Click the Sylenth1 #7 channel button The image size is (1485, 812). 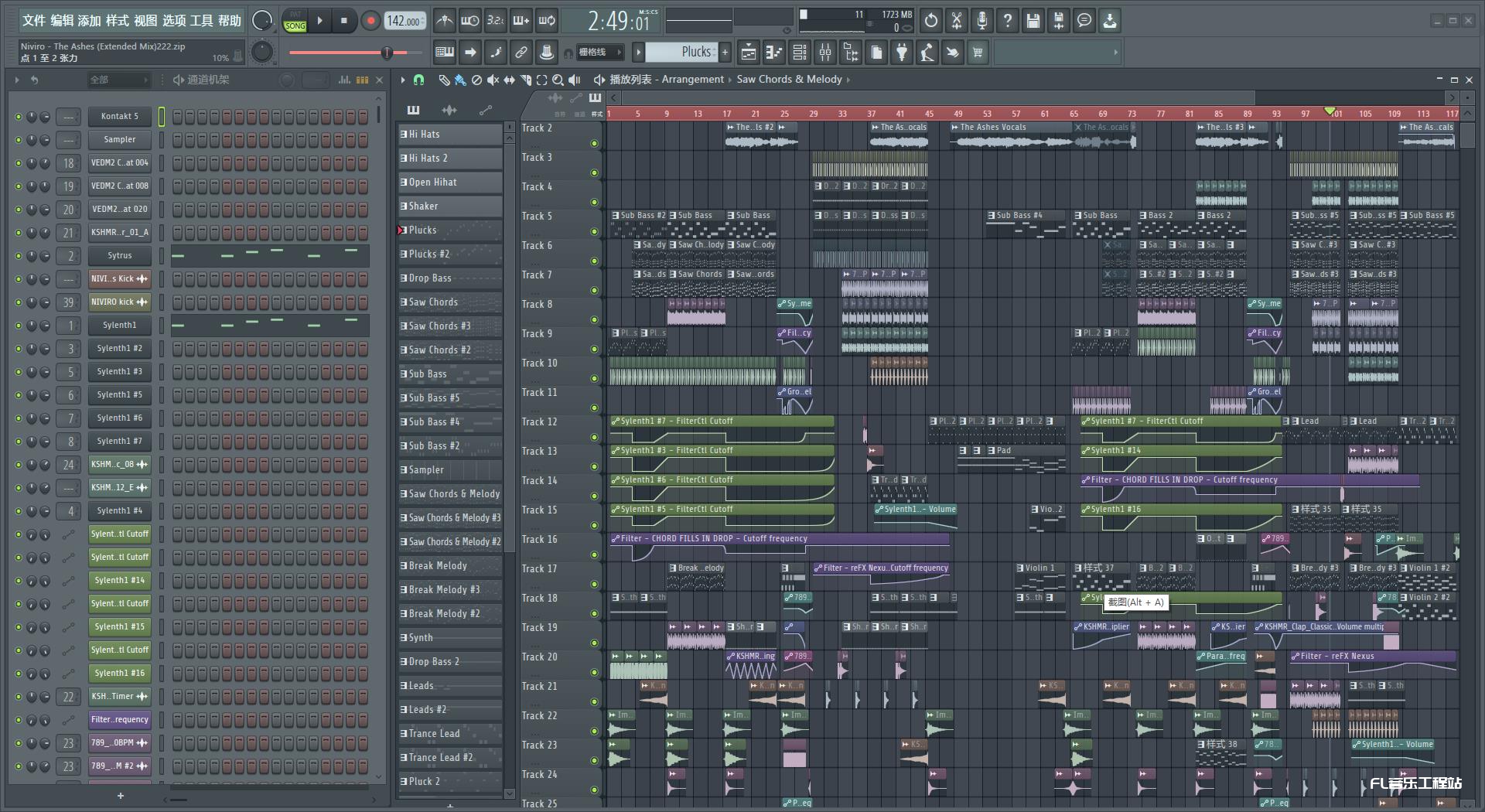coord(120,442)
